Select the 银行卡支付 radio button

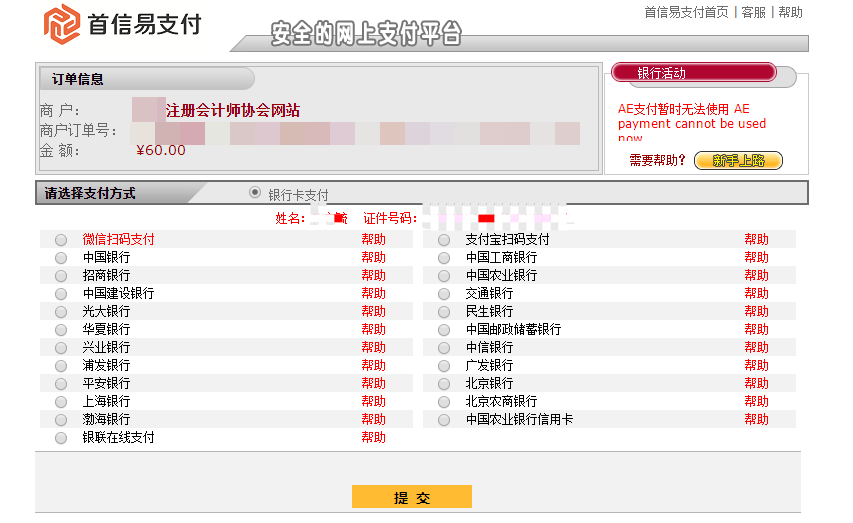[255, 192]
